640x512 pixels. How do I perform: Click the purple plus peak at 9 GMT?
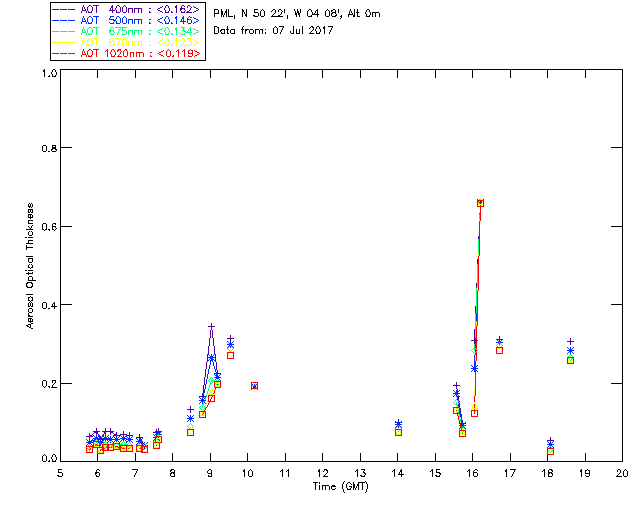211,326
